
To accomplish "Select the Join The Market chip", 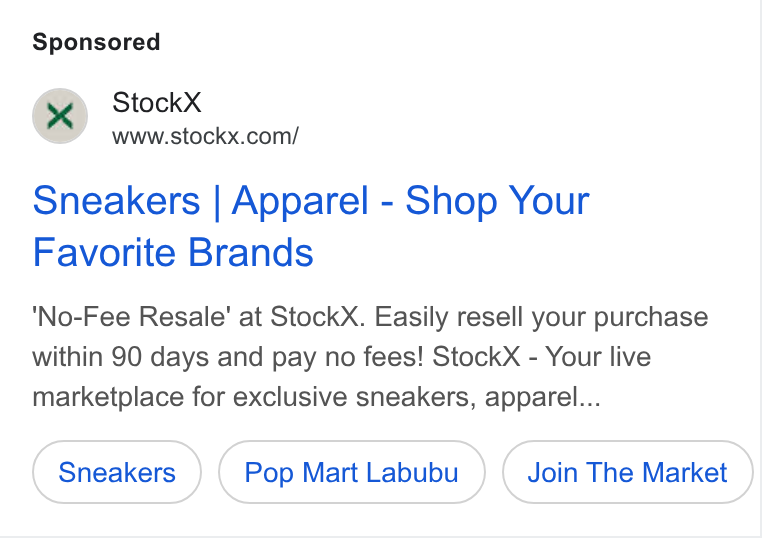I will click(627, 472).
